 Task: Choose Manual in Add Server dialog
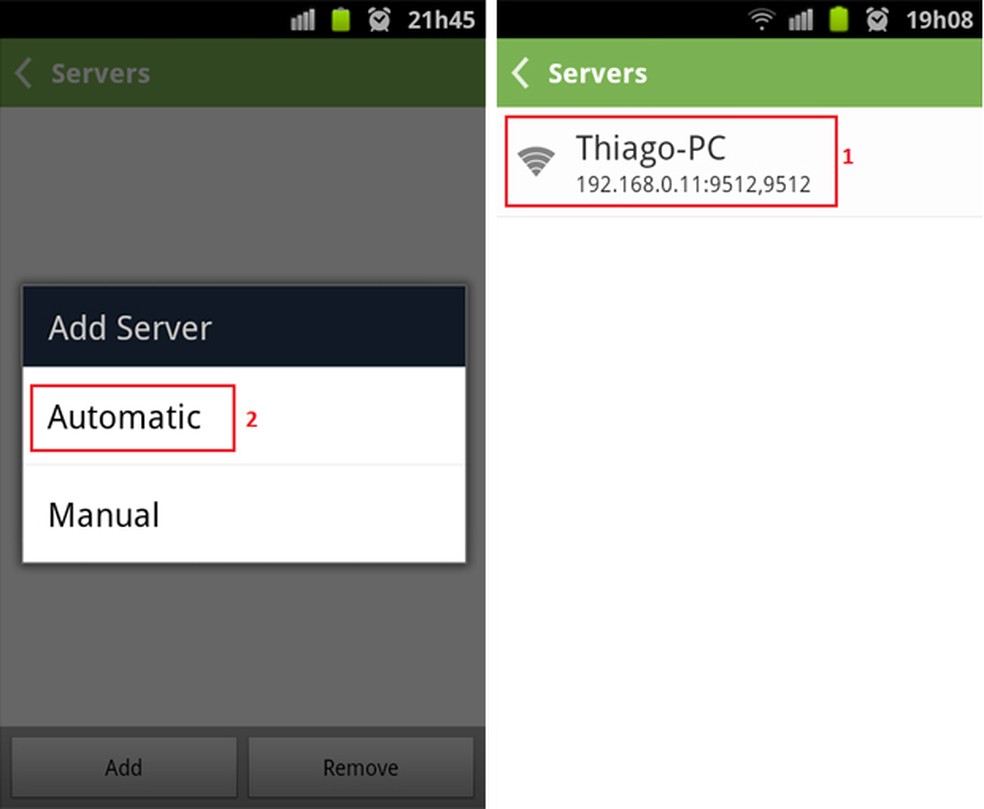coord(244,515)
